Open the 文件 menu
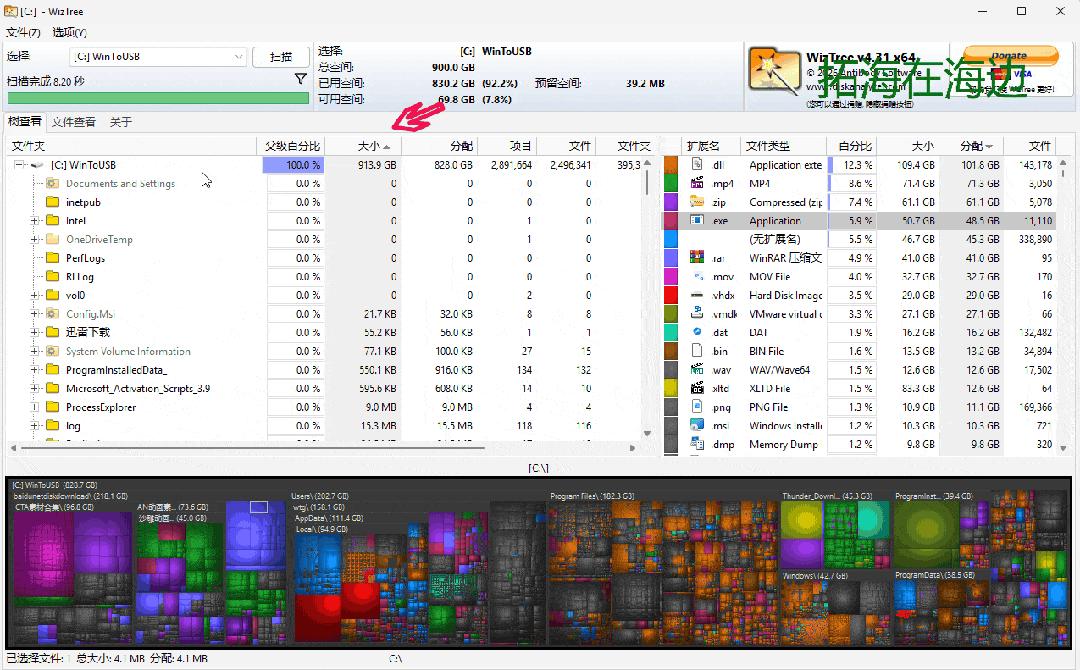 (23, 32)
